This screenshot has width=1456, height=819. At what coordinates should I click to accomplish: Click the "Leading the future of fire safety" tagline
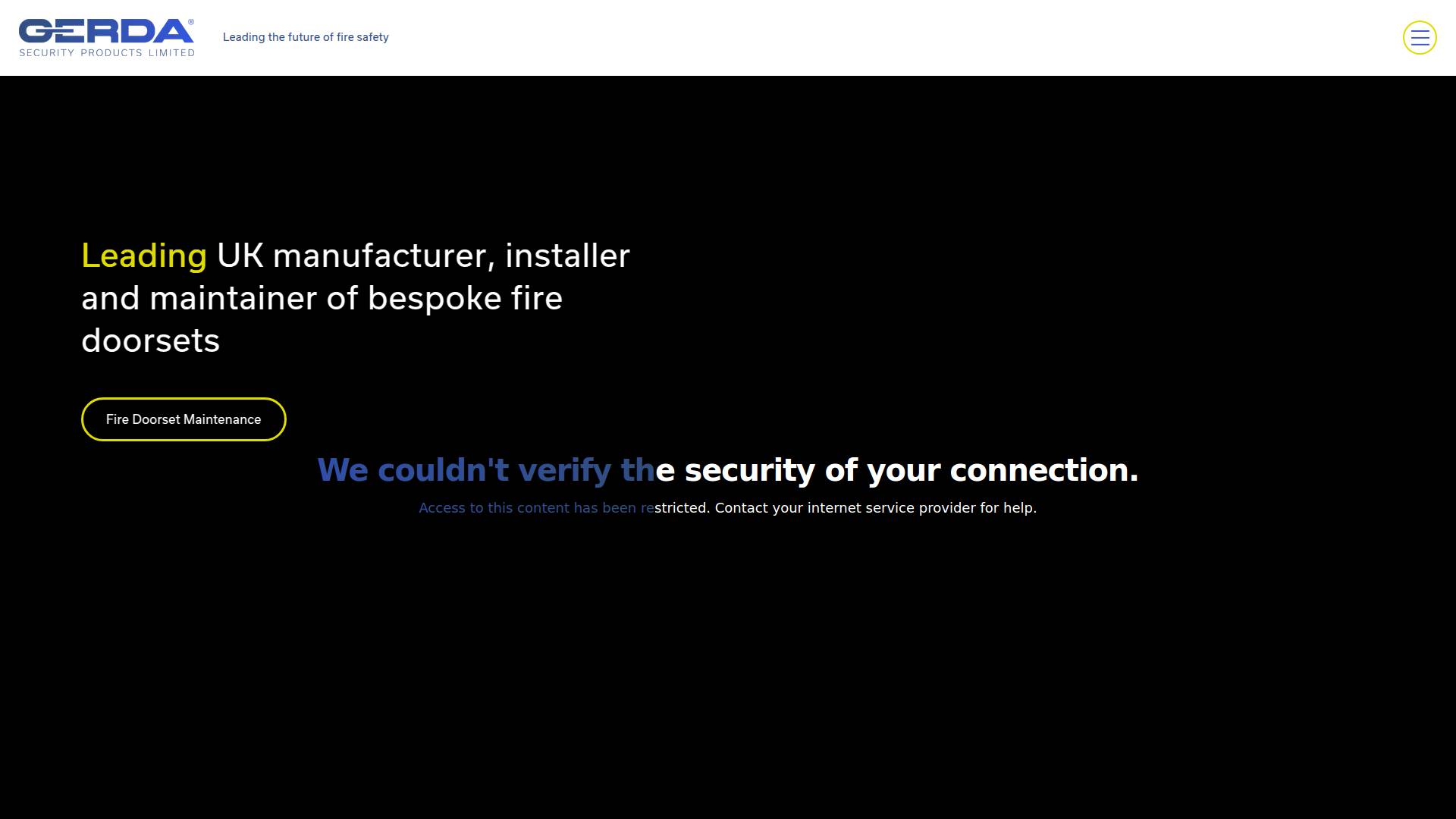click(306, 37)
